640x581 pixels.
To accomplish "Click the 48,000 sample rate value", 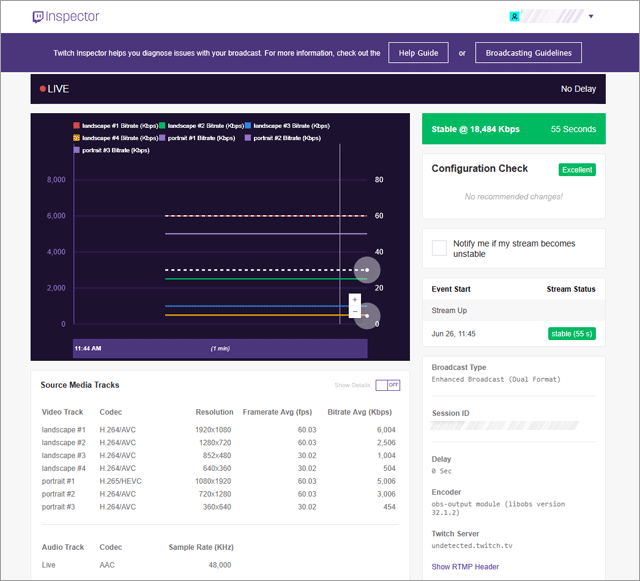I will point(220,565).
